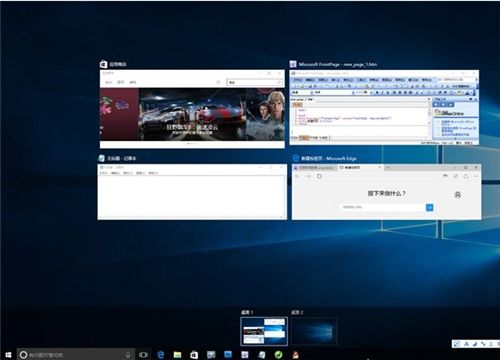Click the Cortana search box on the taskbar

pyautogui.click(x=76, y=355)
